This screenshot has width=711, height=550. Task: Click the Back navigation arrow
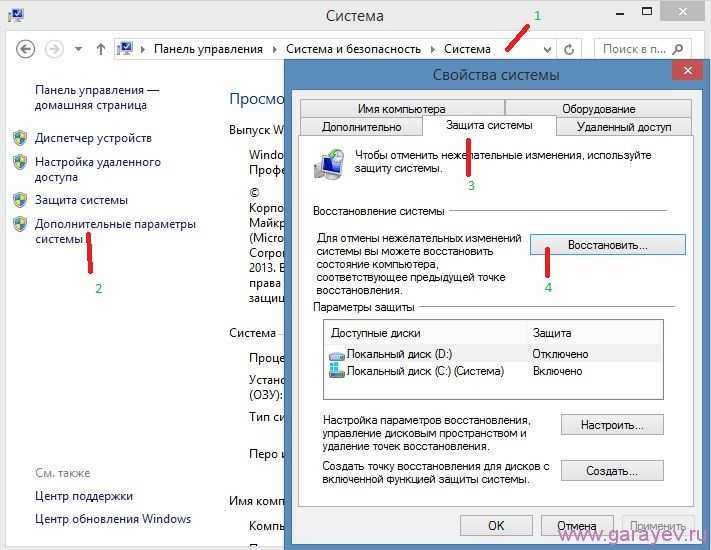point(25,49)
